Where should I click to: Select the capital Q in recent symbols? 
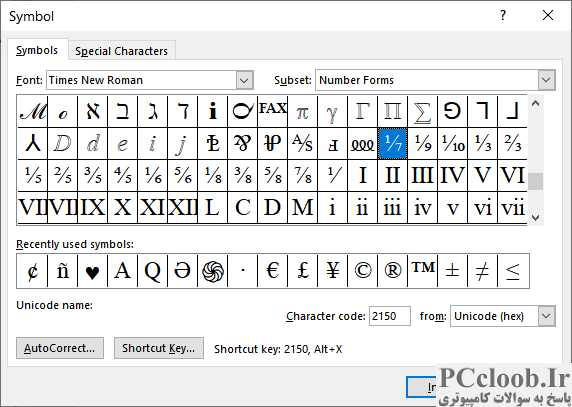(x=152, y=271)
